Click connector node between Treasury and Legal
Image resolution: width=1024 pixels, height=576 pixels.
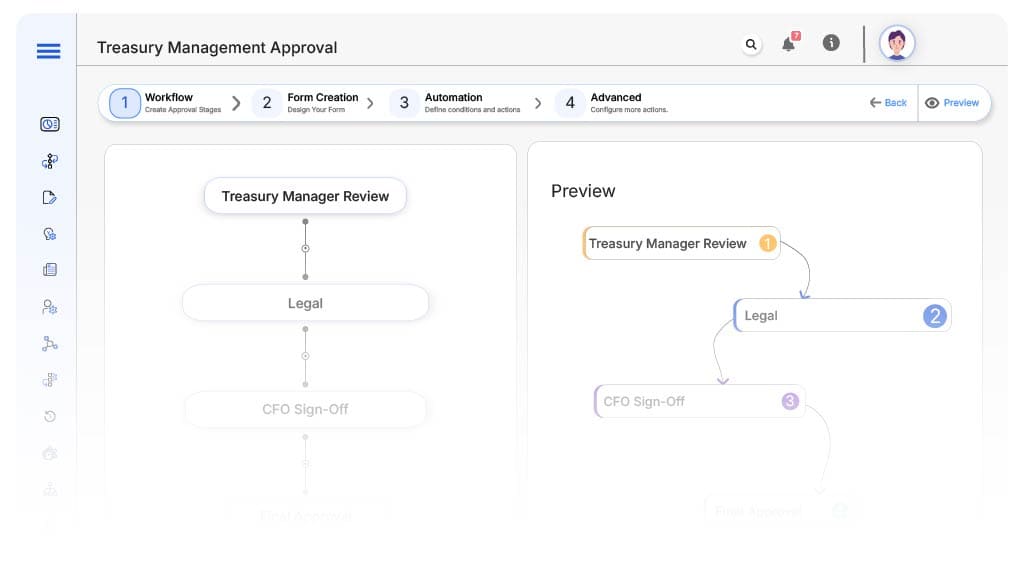point(305,248)
